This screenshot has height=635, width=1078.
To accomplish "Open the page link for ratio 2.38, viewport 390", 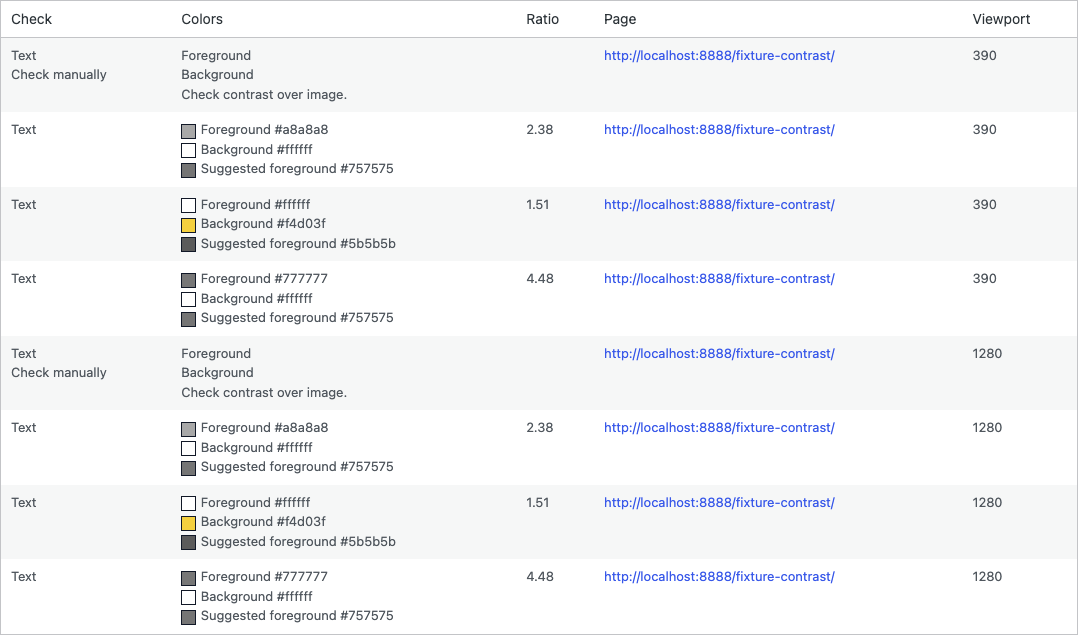I will point(719,130).
